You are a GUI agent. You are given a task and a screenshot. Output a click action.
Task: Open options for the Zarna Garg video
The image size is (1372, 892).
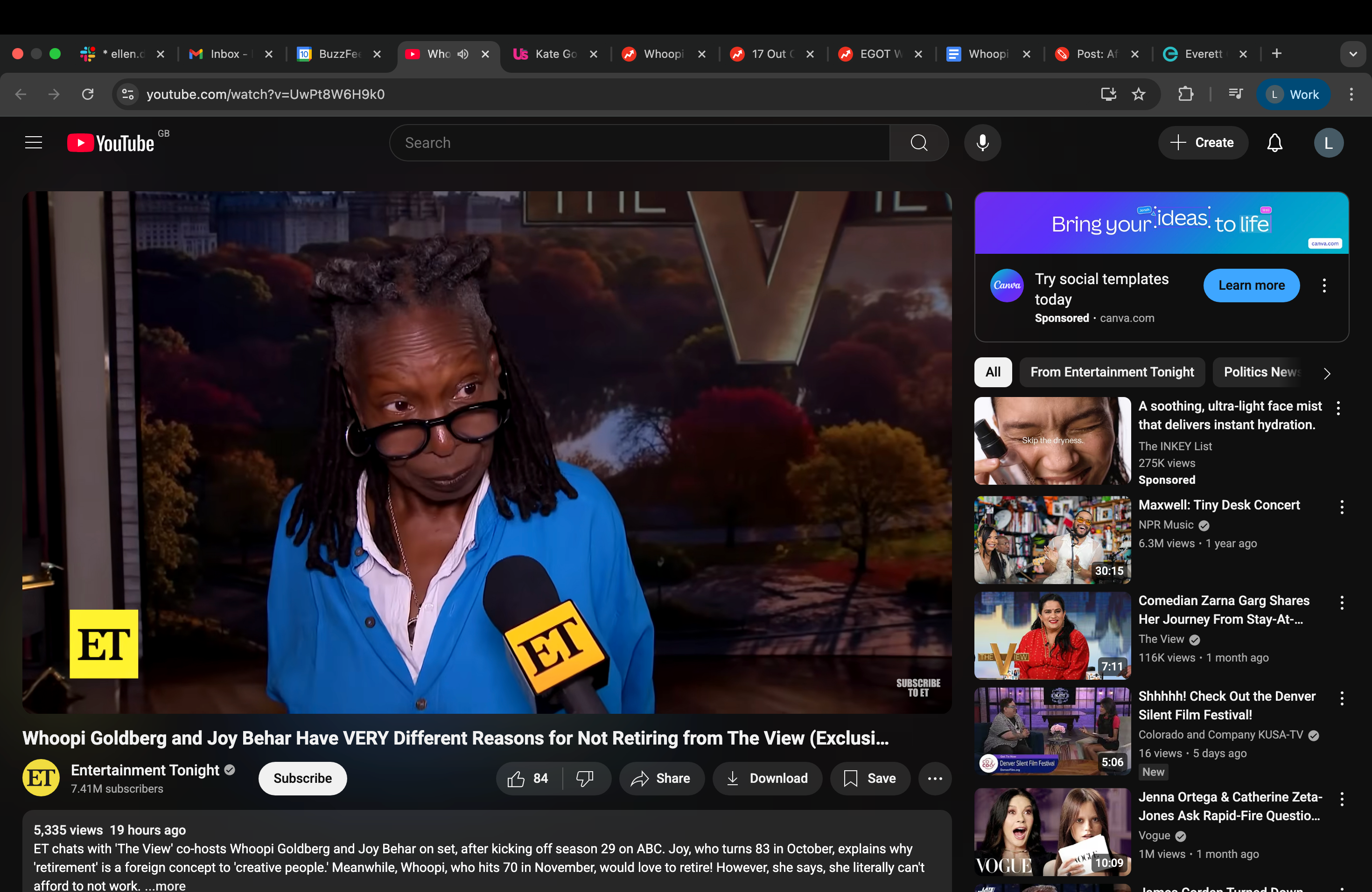point(1342,603)
